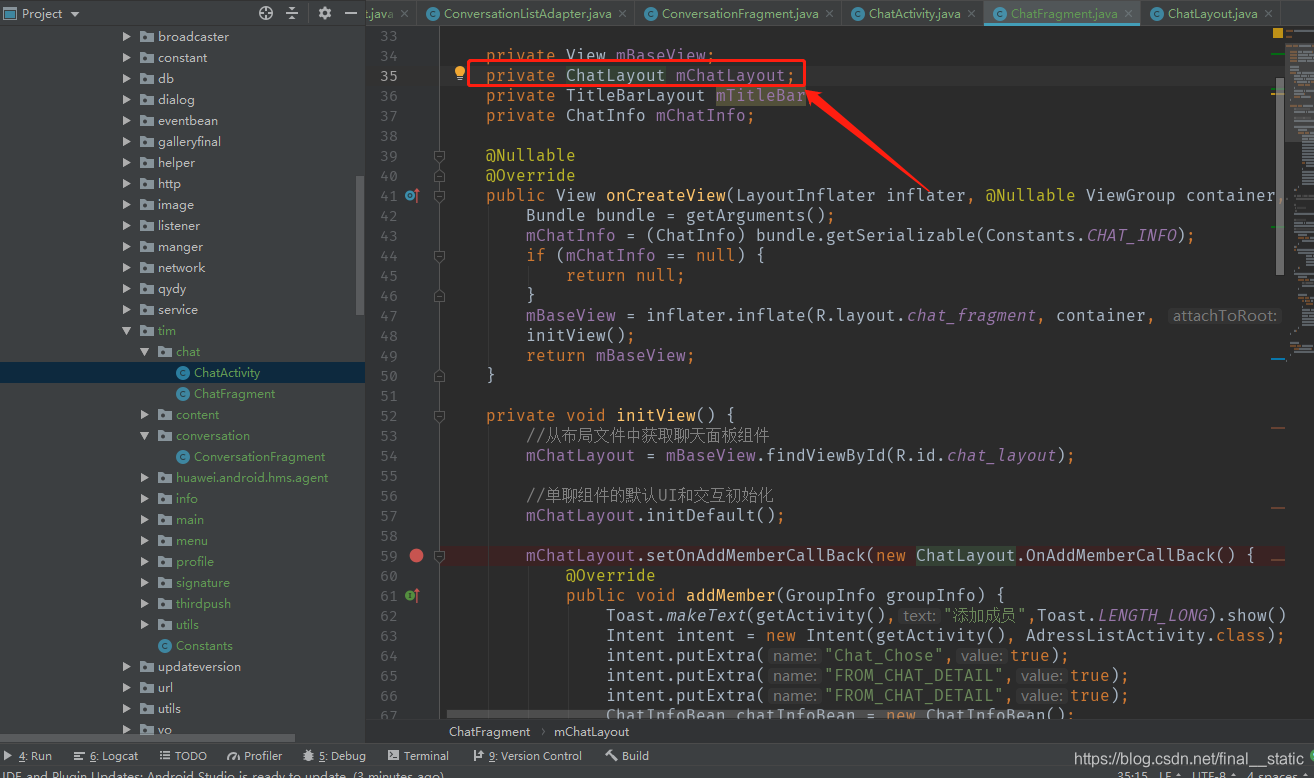
Task: Close the ChatFragment.java tab
Action: pyautogui.click(x=1128, y=14)
